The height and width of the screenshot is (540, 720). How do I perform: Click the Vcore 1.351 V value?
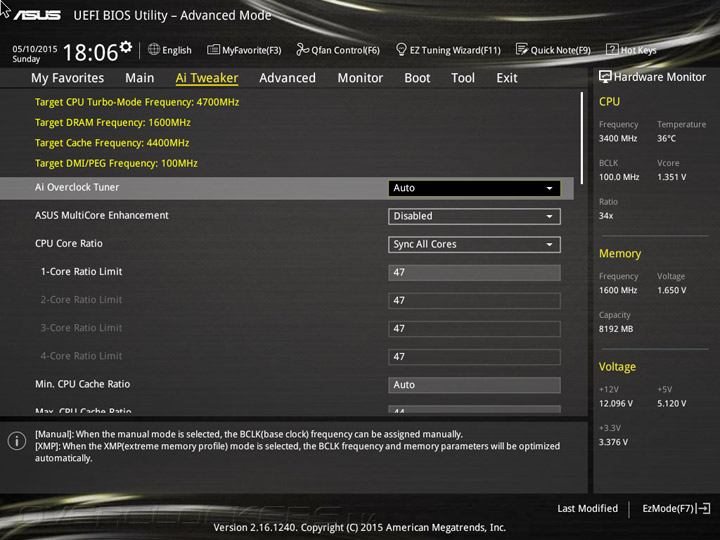(671, 177)
